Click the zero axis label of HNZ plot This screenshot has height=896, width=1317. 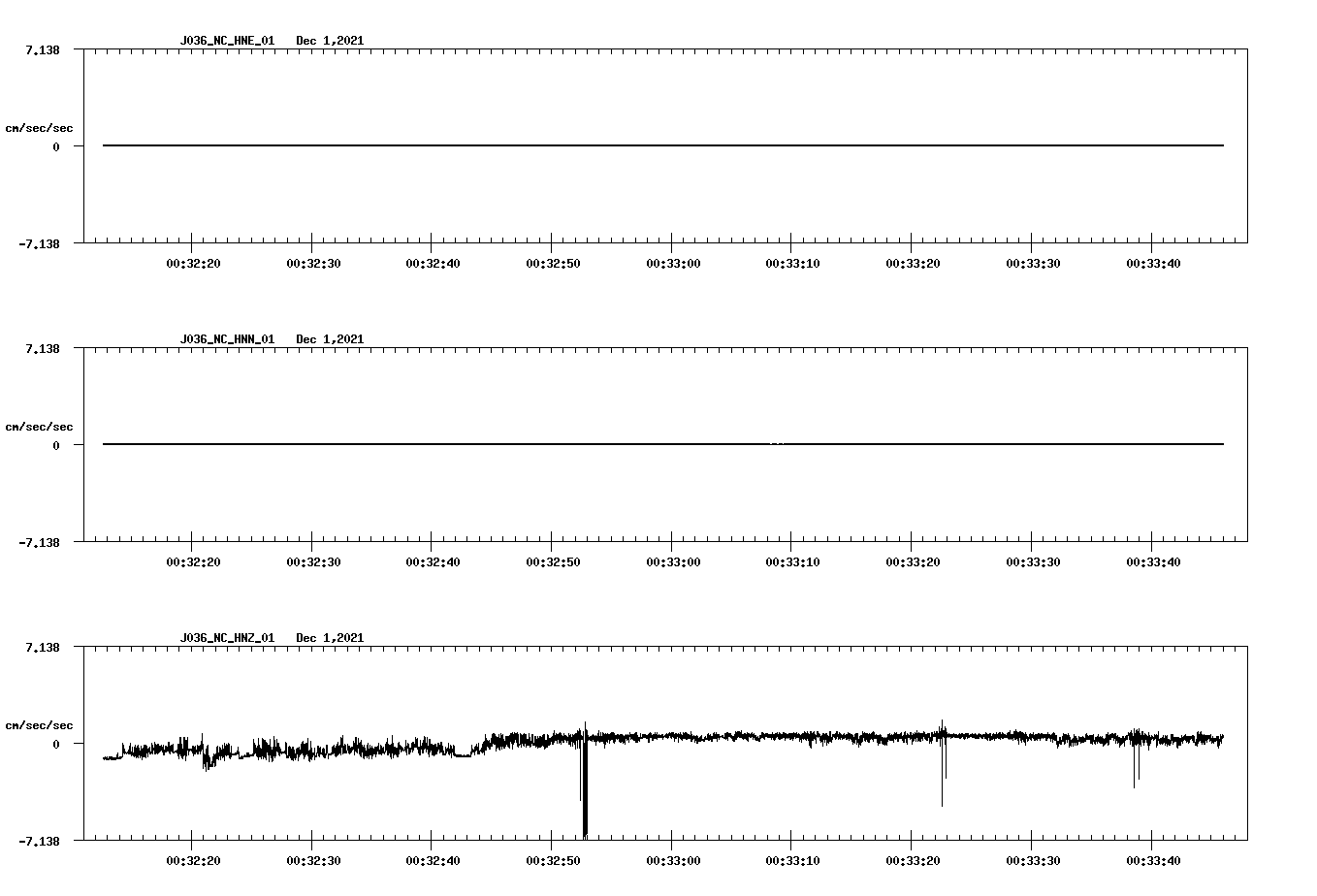tap(56, 744)
